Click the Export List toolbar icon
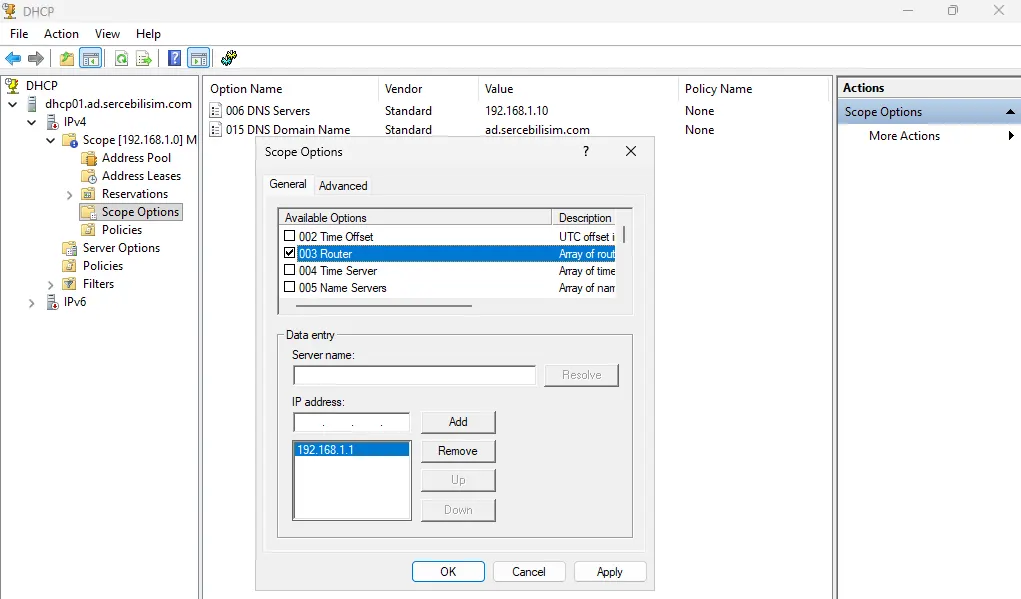The width and height of the screenshot is (1021, 599). [x=144, y=59]
